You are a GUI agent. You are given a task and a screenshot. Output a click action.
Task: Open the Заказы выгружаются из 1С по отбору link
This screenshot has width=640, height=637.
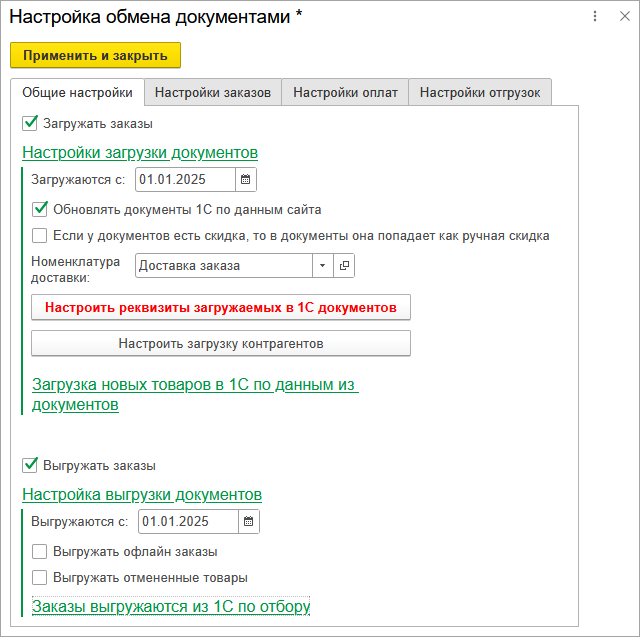(x=171, y=606)
